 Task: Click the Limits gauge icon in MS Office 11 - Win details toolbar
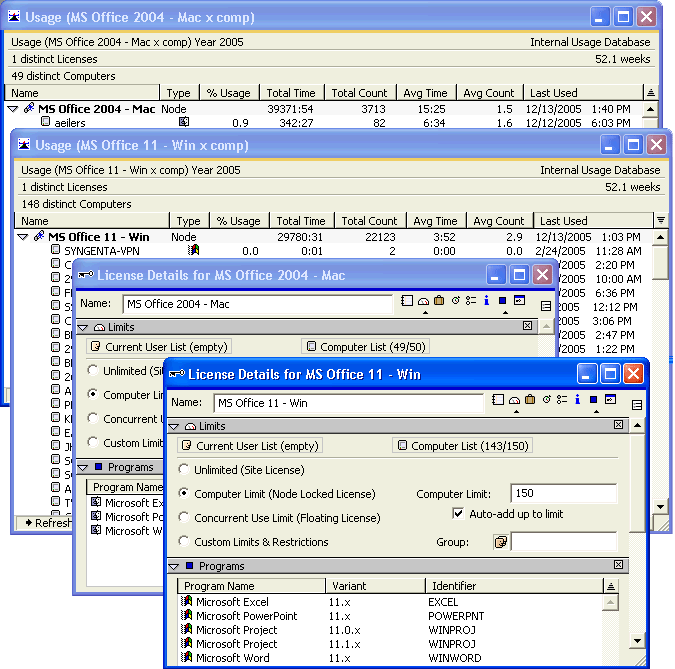click(x=514, y=400)
